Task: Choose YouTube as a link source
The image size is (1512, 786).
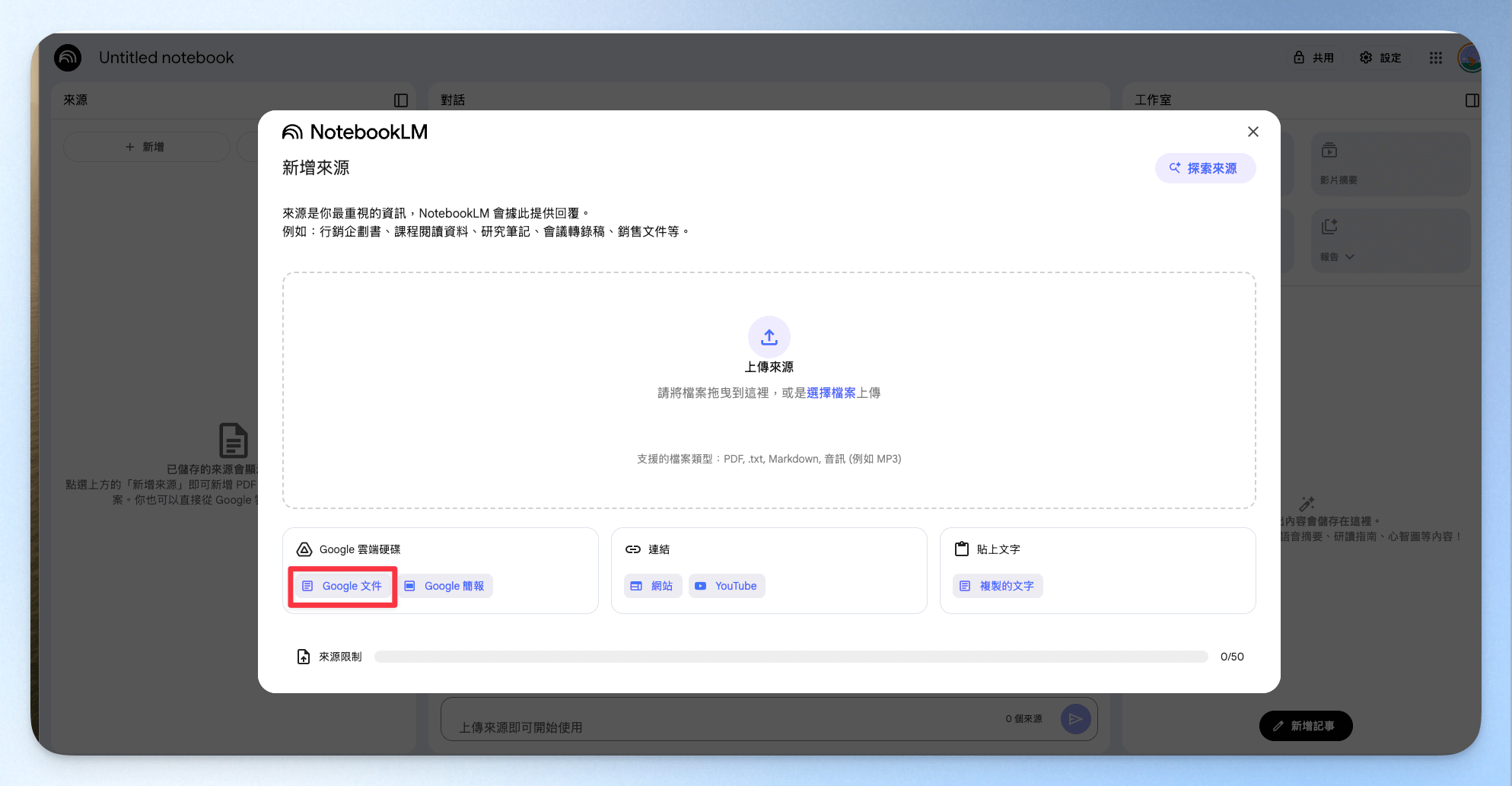Action: 727,586
